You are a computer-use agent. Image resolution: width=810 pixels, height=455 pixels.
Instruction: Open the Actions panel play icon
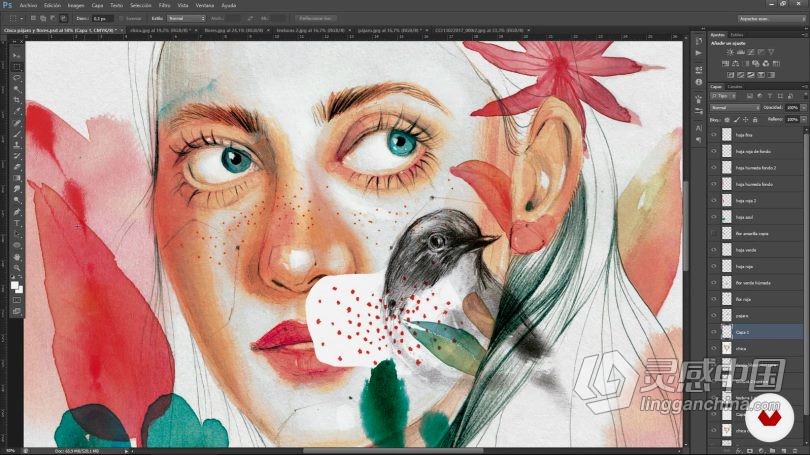pyautogui.click(x=698, y=53)
